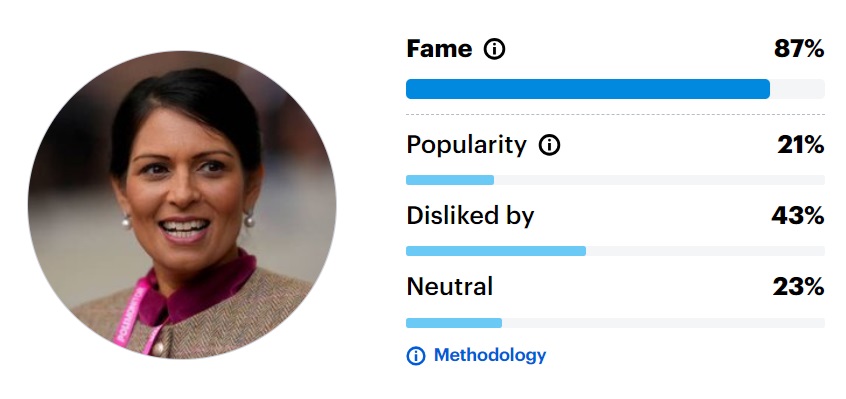Select the 43% disliked value
This screenshot has width=846, height=399.
coord(797,216)
